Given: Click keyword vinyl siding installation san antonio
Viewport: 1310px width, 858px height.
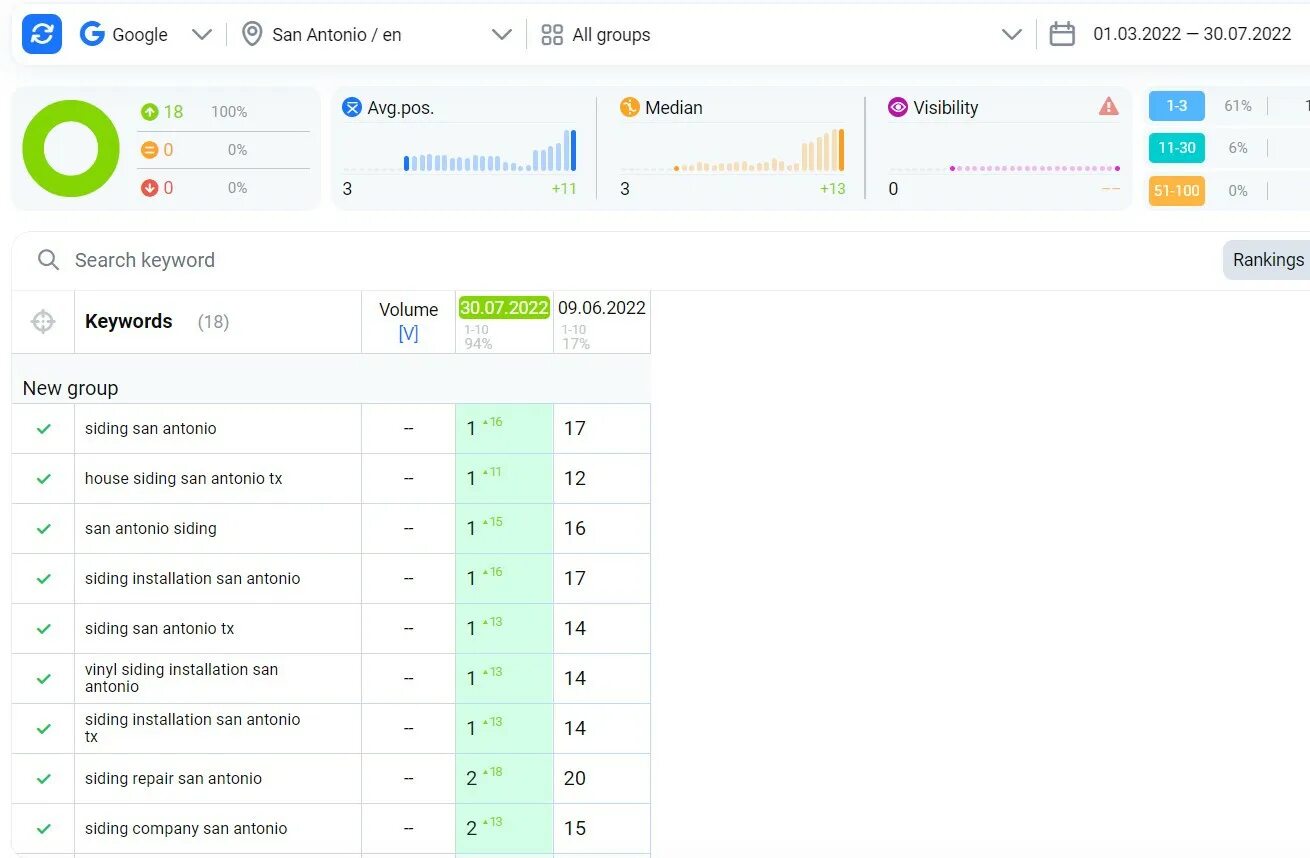Looking at the screenshot, I should [182, 678].
